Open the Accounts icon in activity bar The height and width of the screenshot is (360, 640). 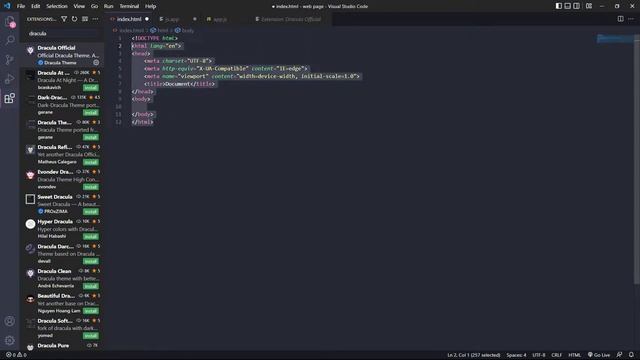pyautogui.click(x=10, y=321)
